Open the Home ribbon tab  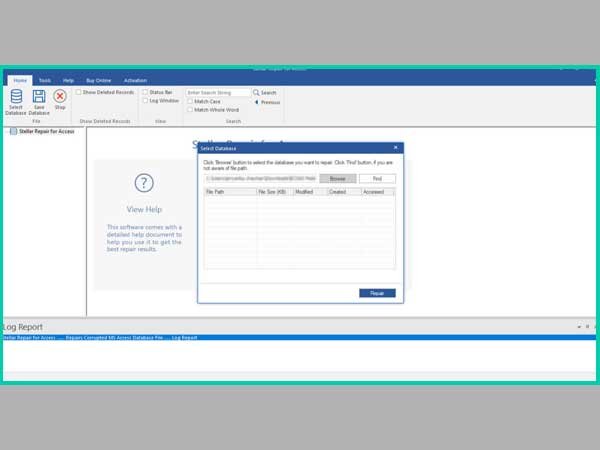pyautogui.click(x=20, y=80)
